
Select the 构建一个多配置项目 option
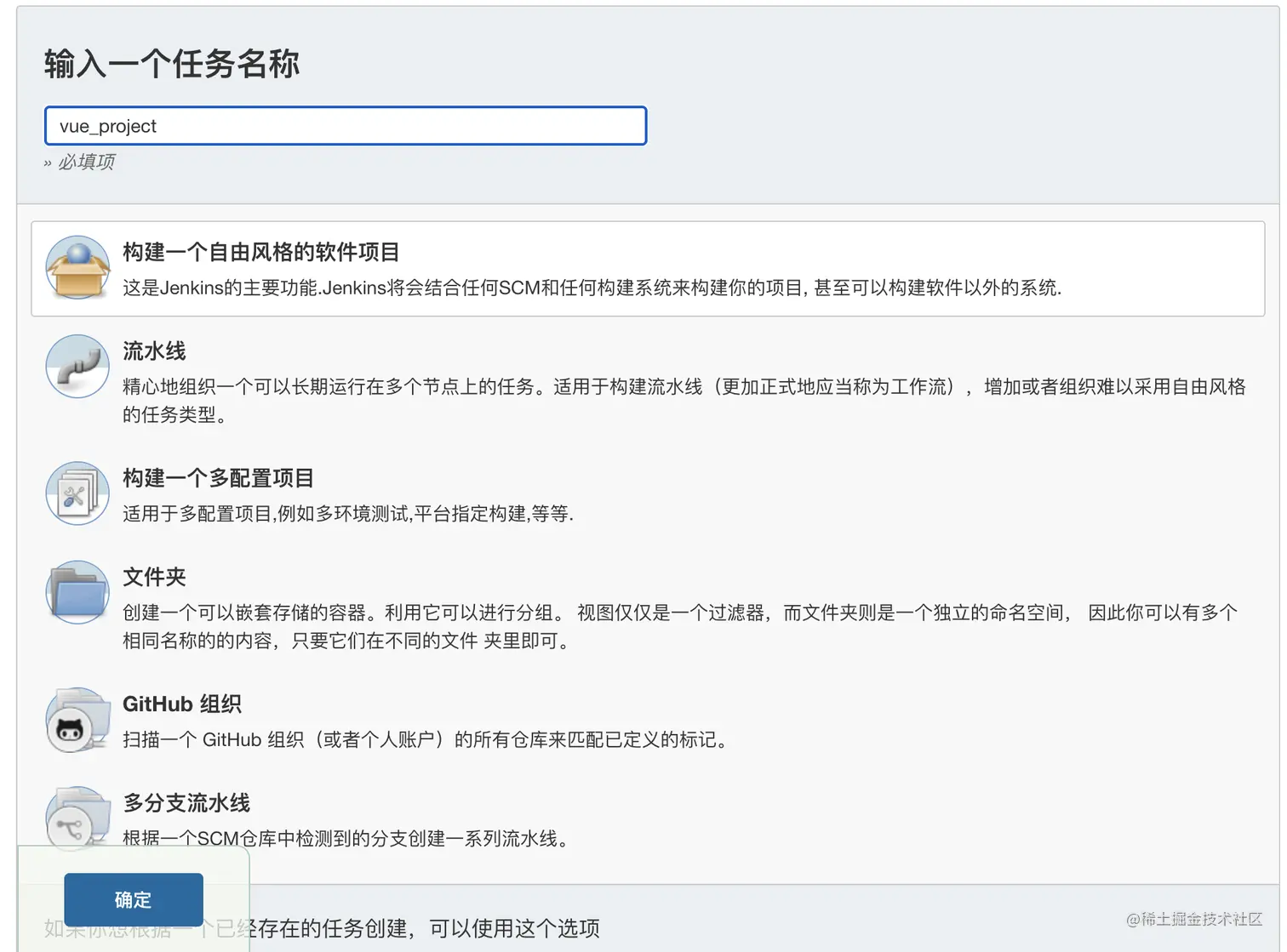tap(218, 477)
